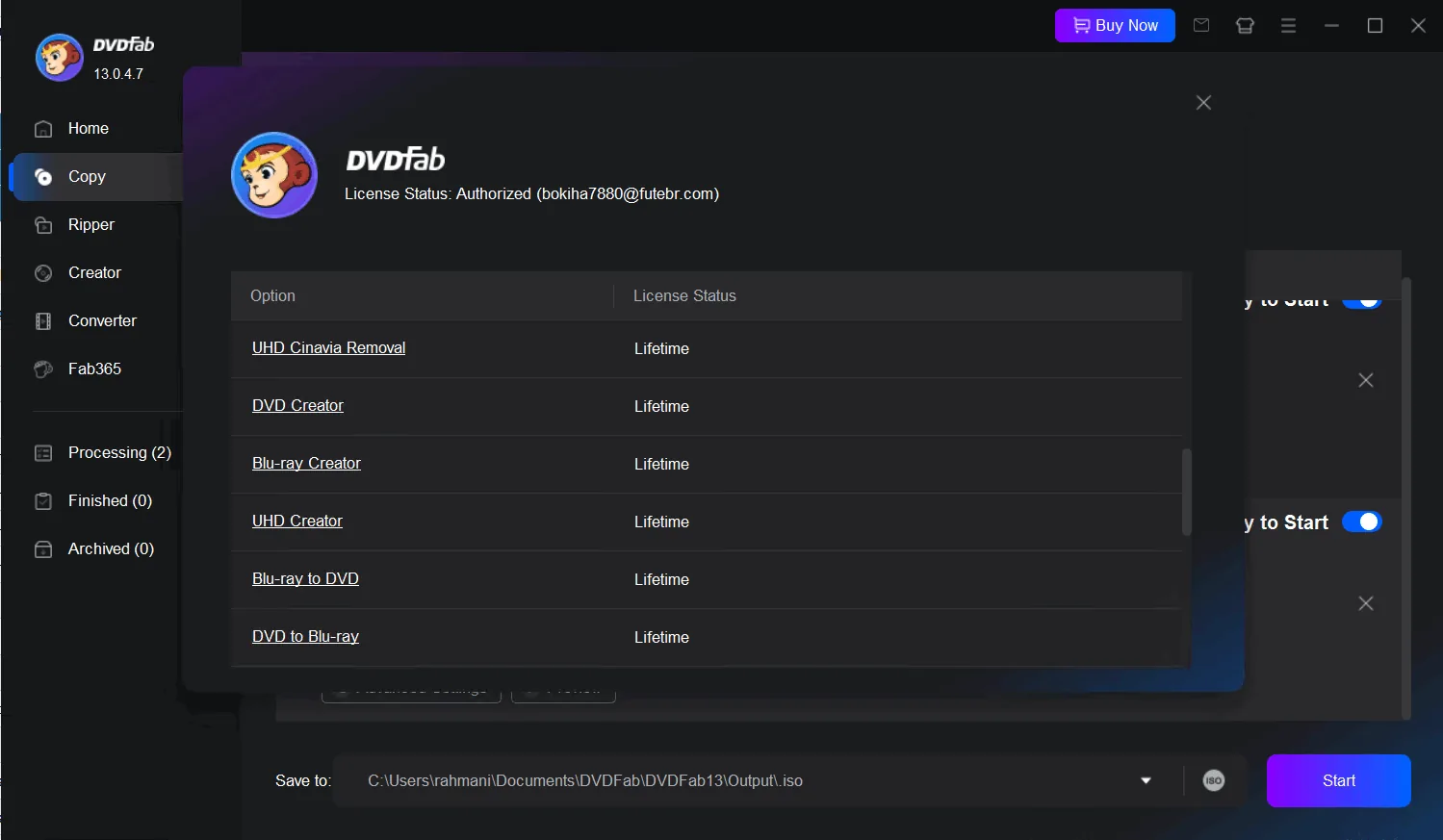This screenshot has width=1443, height=840.
Task: Open the mail messages icon in title bar
Action: click(x=1201, y=25)
